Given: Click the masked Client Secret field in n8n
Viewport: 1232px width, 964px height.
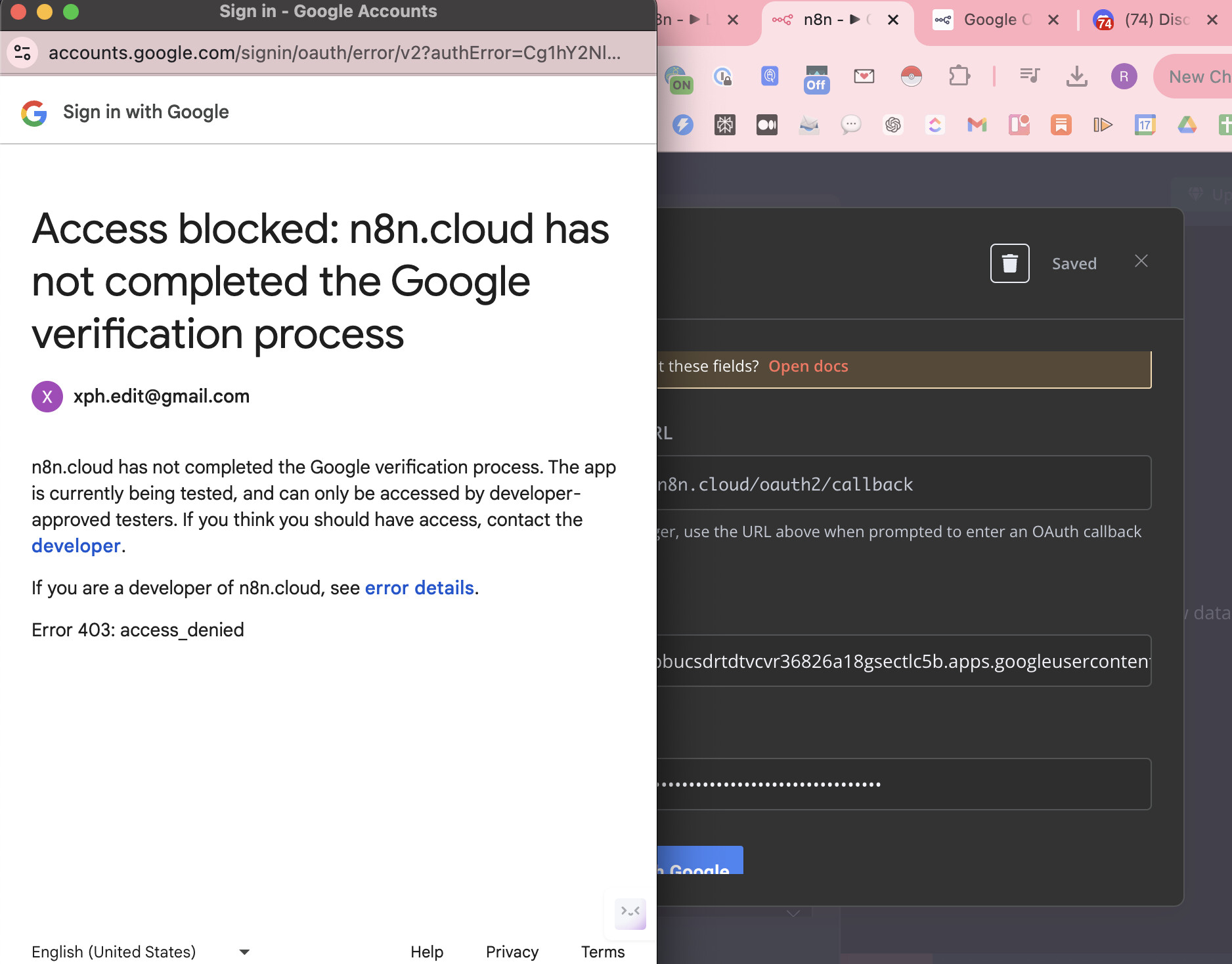Looking at the screenshot, I should coord(904,784).
